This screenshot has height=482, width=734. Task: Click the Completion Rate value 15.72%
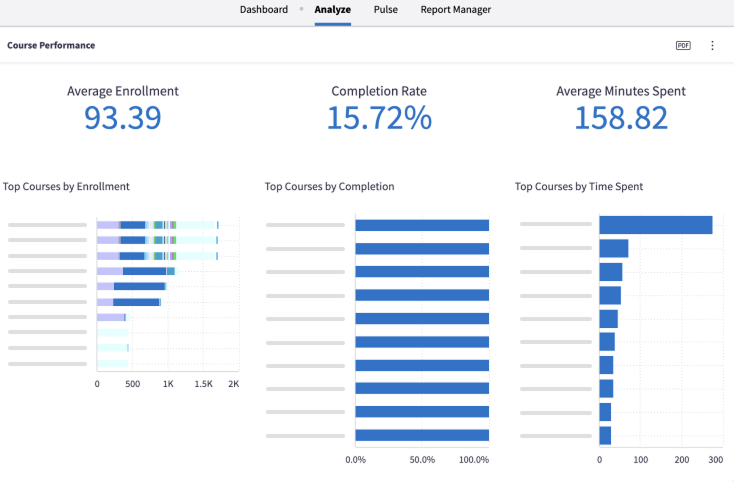(x=379, y=117)
